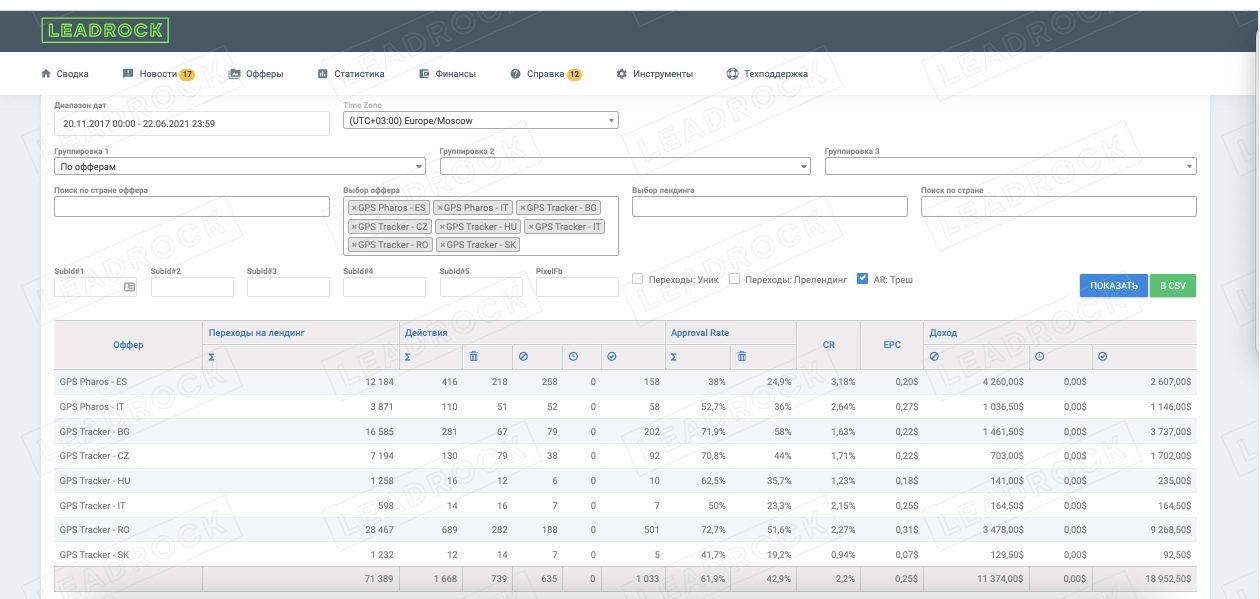This screenshot has height=599, width=1260.
Task: Focus the Выбор лендинга field
Action: pyautogui.click(x=770, y=206)
